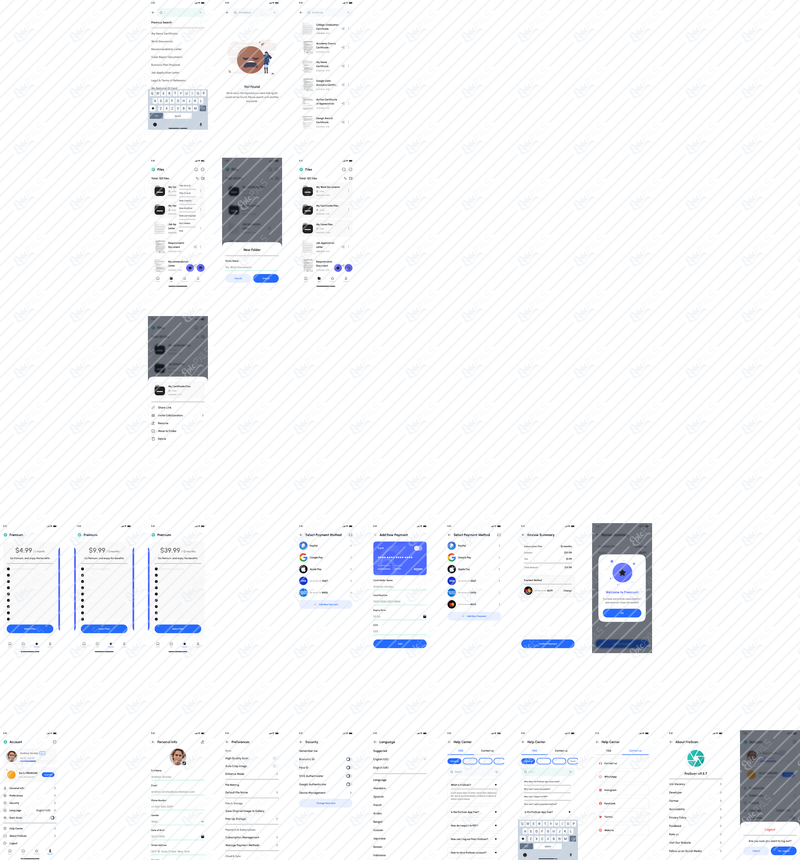This screenshot has height=860, width=800.
Task: Click the Card Number field on Add New Payment
Action: click(x=400, y=601)
